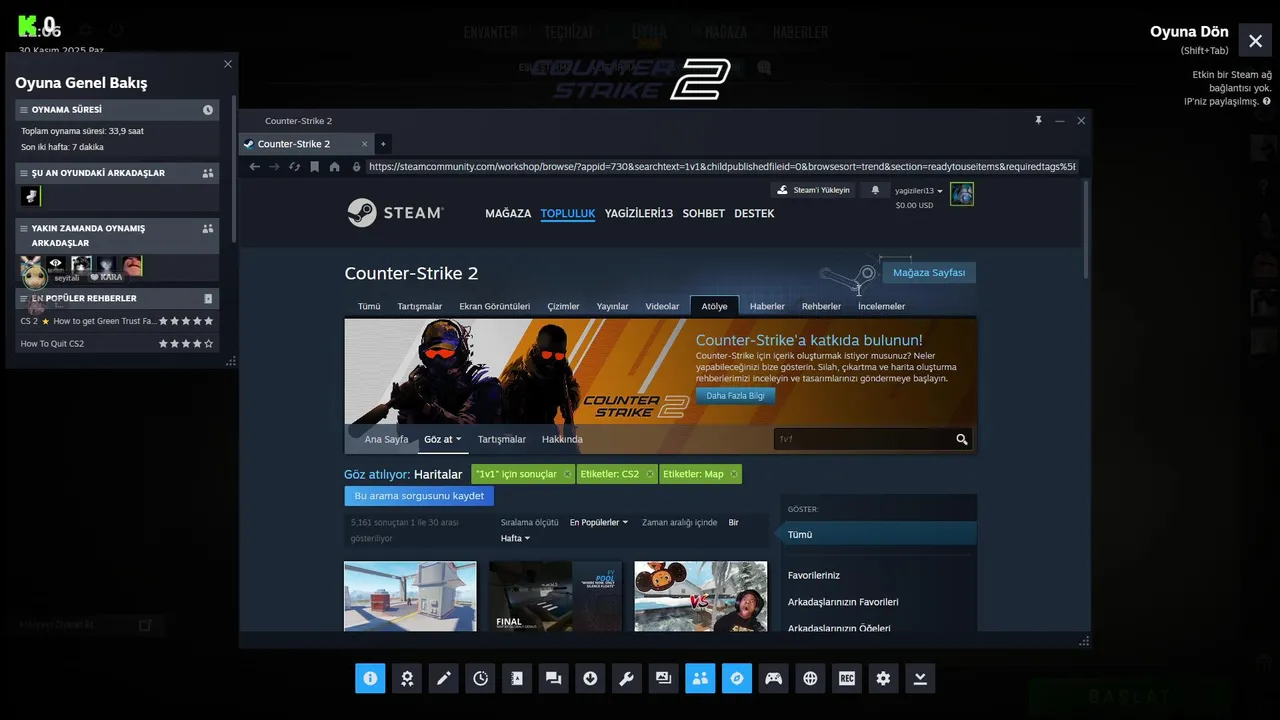Image resolution: width=1280 pixels, height=720 pixels.
Task: Switch to Çizimler tab
Action: [x=563, y=306]
